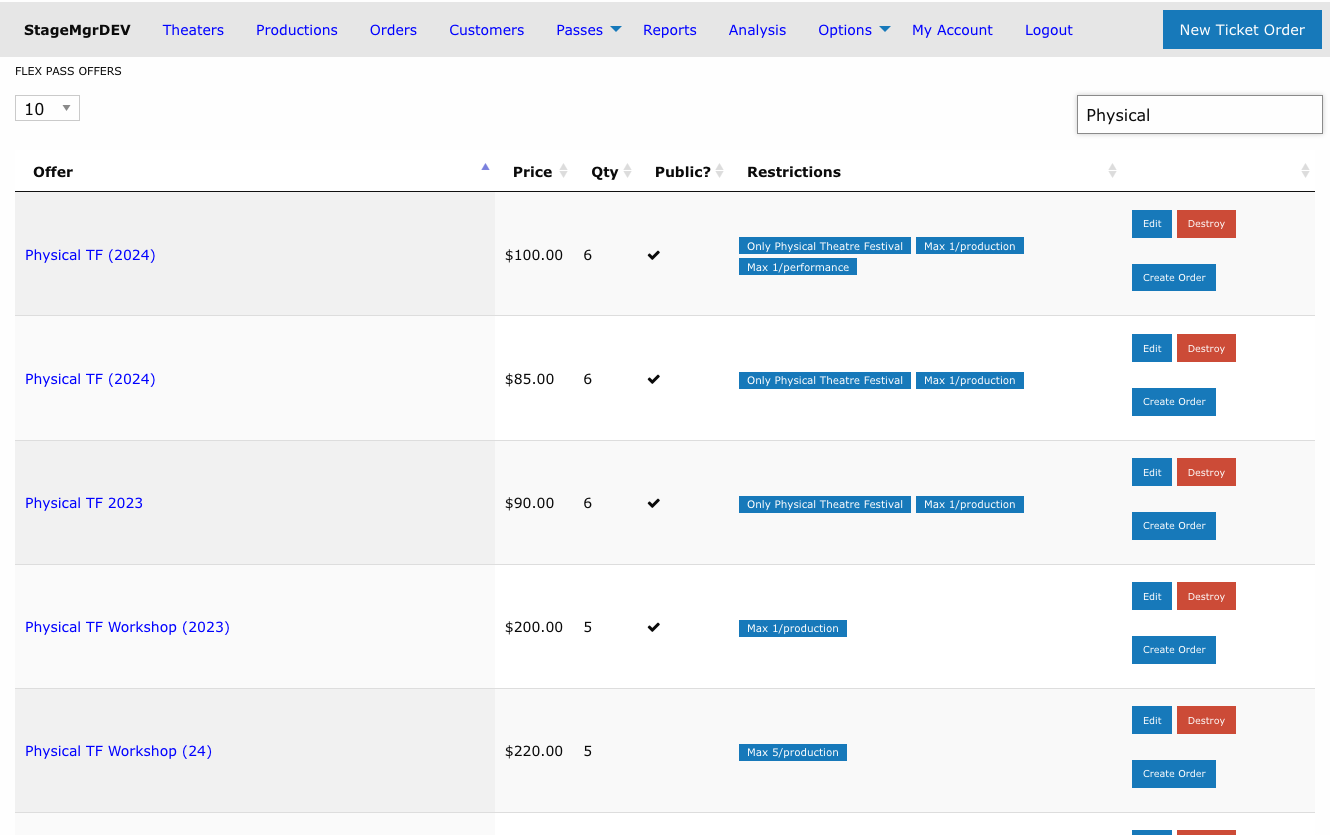
Task: Edit Physical TF Workshop (24) offer
Action: click(1152, 720)
